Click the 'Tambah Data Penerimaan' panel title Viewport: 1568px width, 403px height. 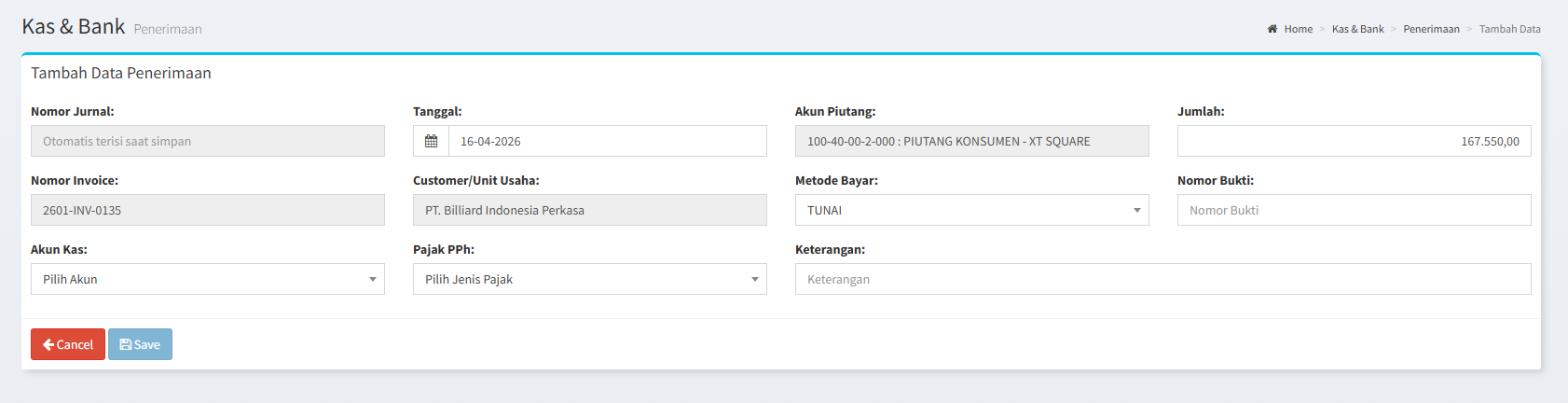click(121, 73)
